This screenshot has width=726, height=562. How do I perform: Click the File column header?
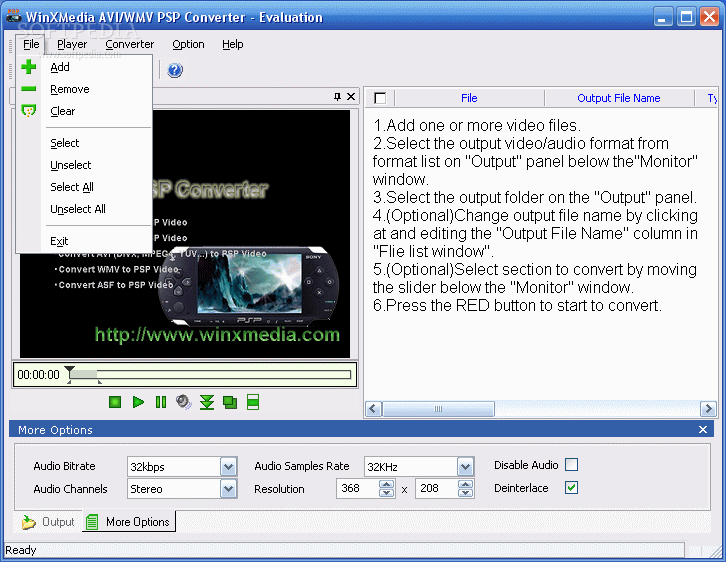point(469,98)
